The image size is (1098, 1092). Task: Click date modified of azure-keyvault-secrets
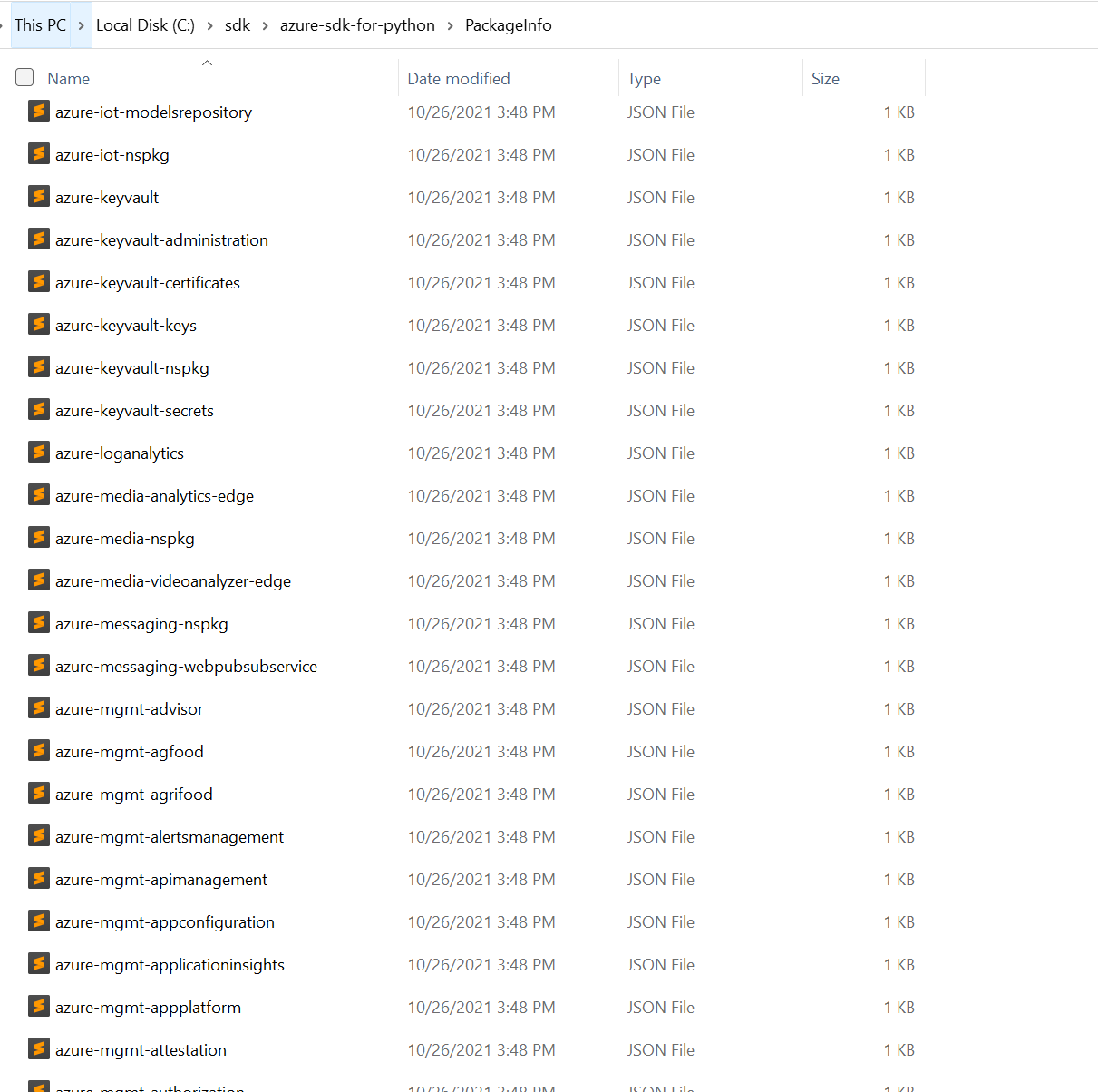point(481,411)
